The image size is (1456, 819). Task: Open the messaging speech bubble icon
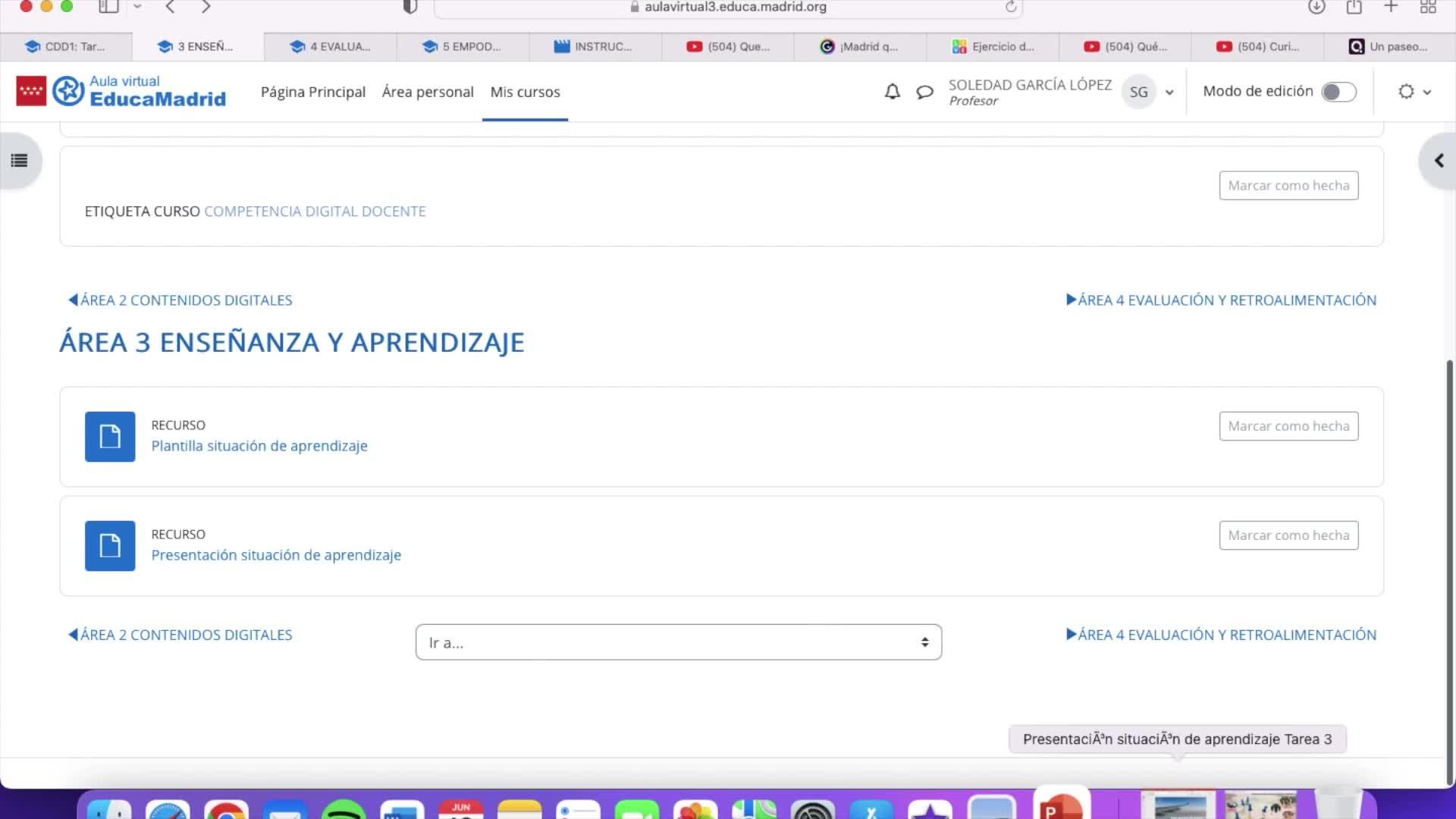924,92
